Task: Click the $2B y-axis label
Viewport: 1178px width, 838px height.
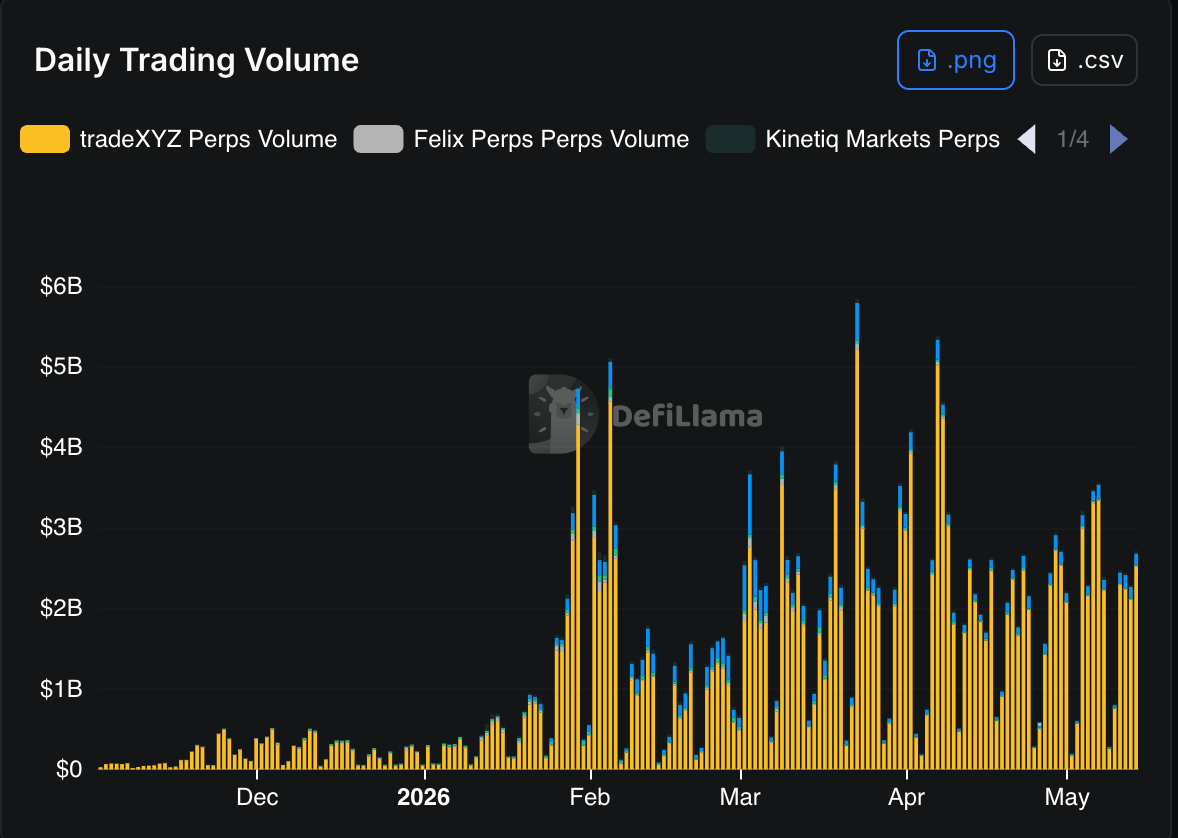Action: coord(62,608)
